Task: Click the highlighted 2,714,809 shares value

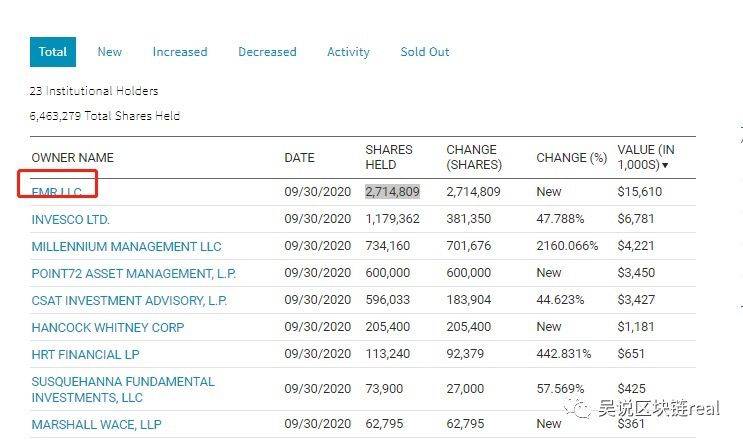Action: (x=392, y=191)
